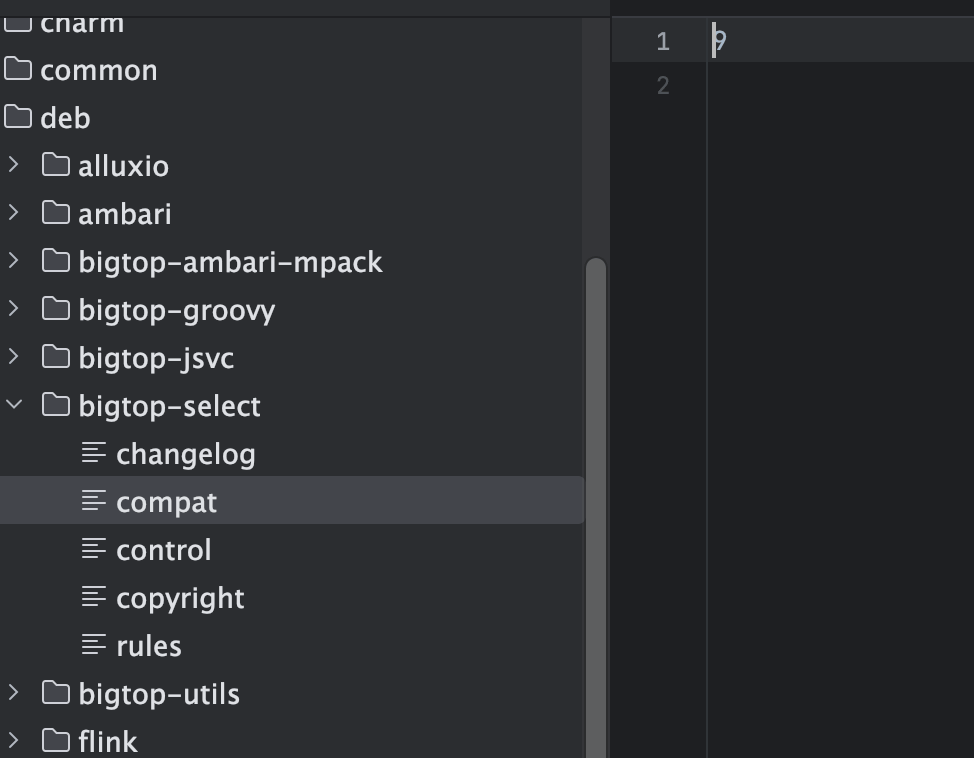Click the bigtop-jsvc folder icon
This screenshot has width=974, height=758.
point(56,357)
